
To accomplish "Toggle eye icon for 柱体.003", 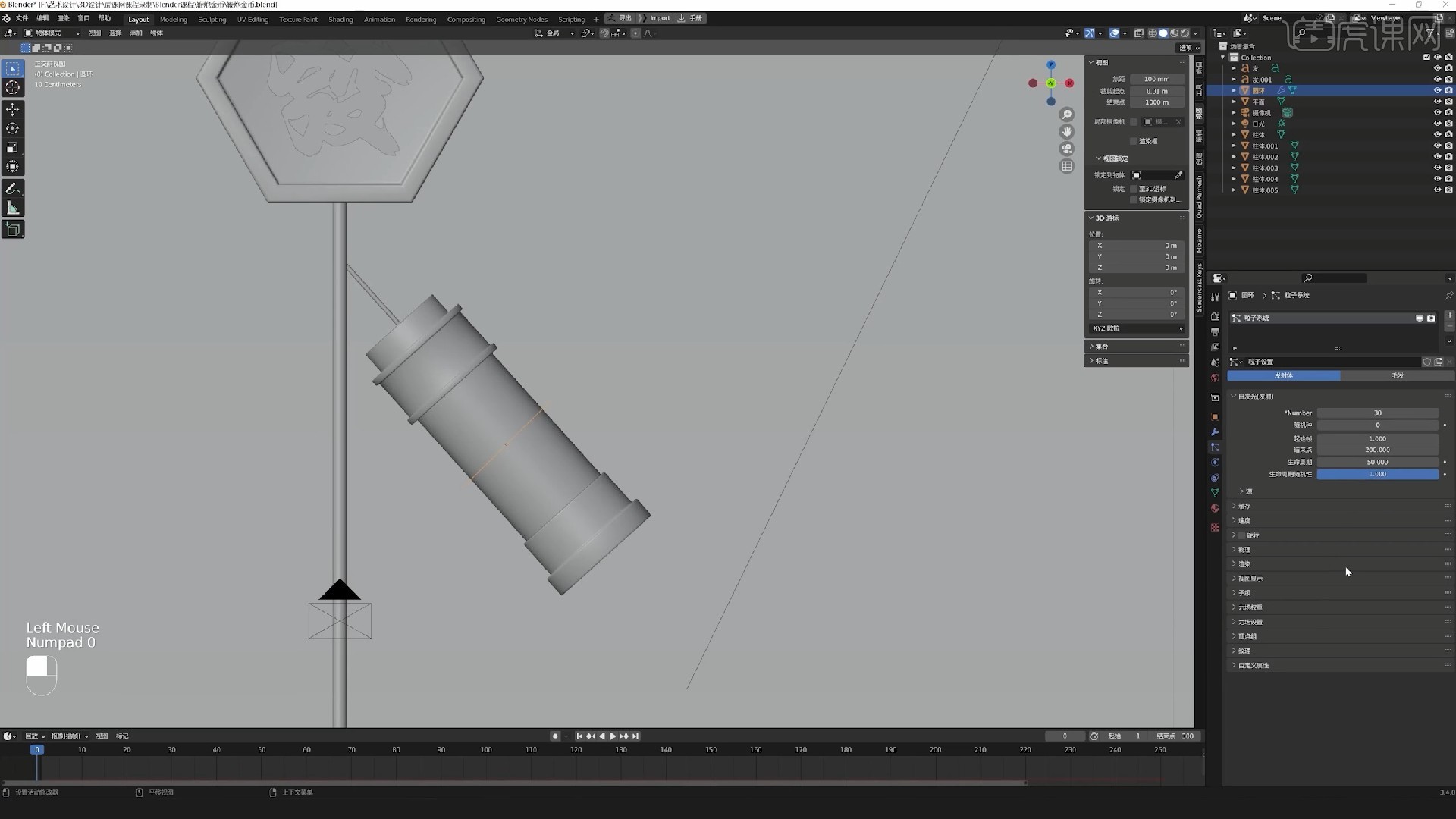I will (1437, 168).
